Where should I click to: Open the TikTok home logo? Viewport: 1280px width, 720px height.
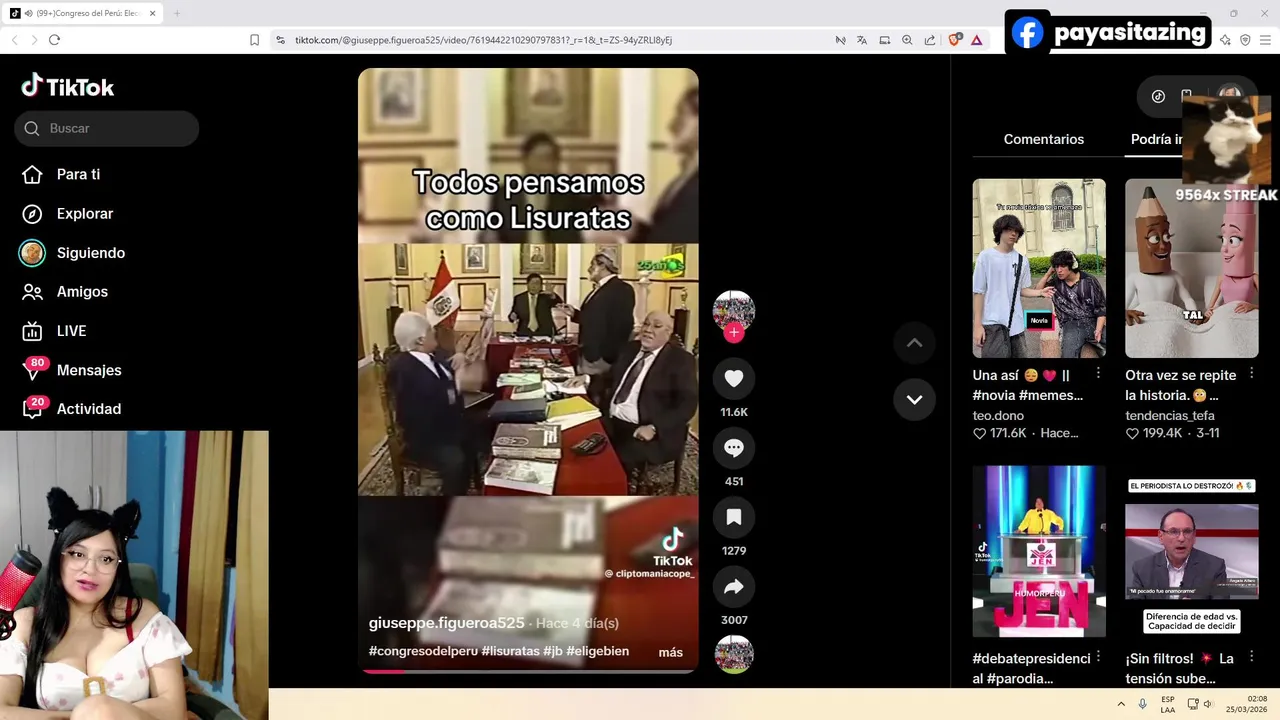coord(68,86)
